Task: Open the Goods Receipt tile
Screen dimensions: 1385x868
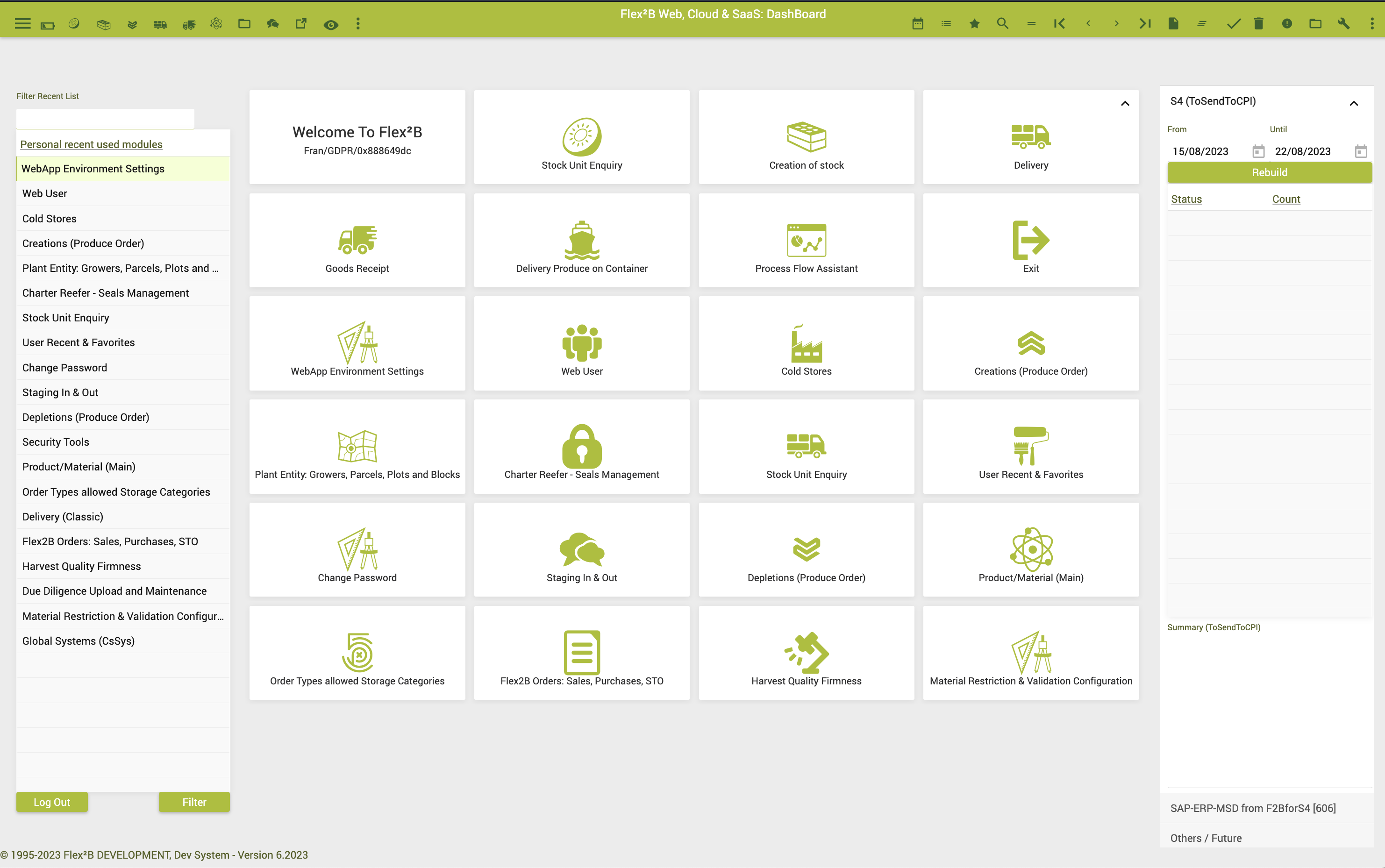Action: coord(357,241)
